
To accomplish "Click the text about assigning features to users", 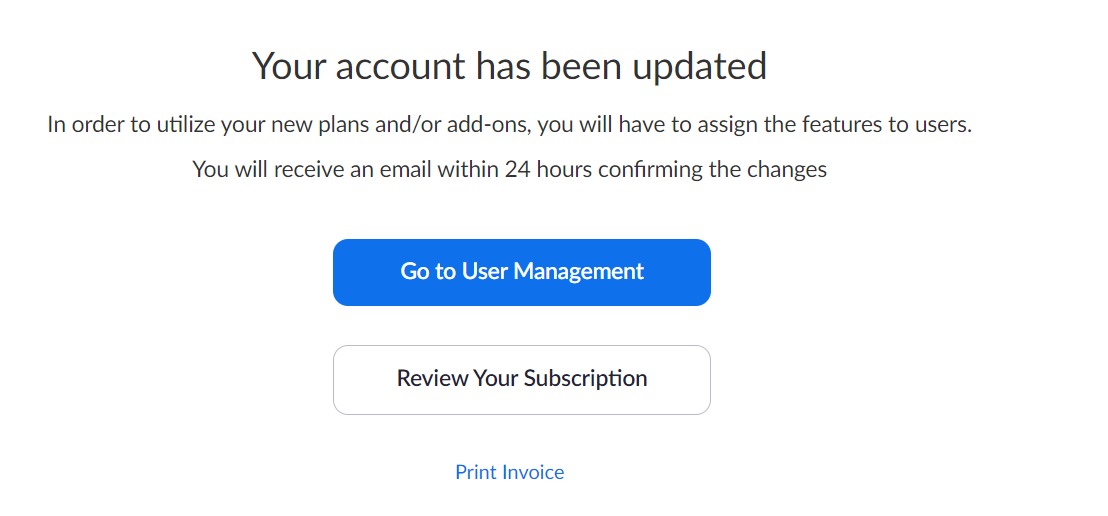I will point(509,125).
